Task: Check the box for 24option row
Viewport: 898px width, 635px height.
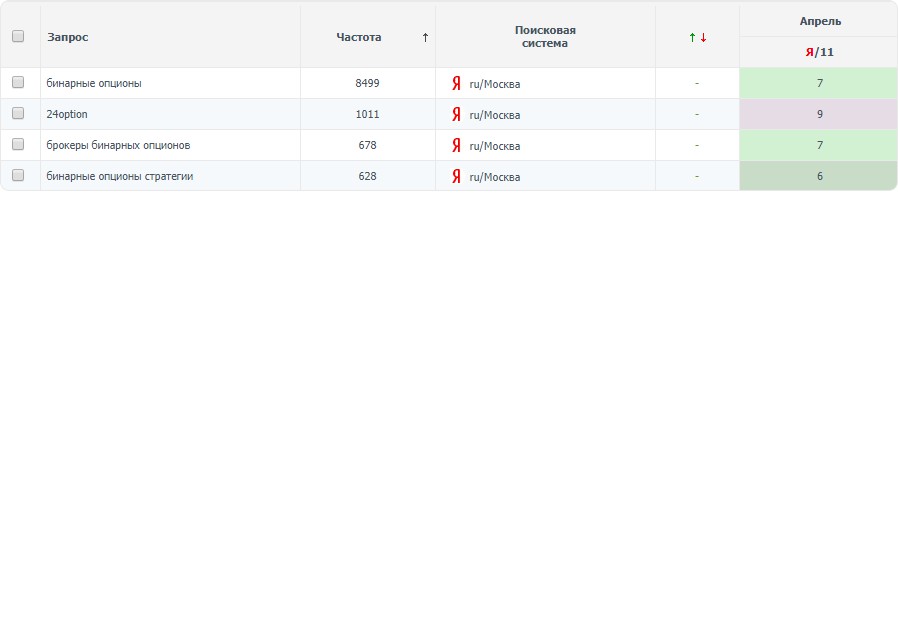Action: [18, 113]
